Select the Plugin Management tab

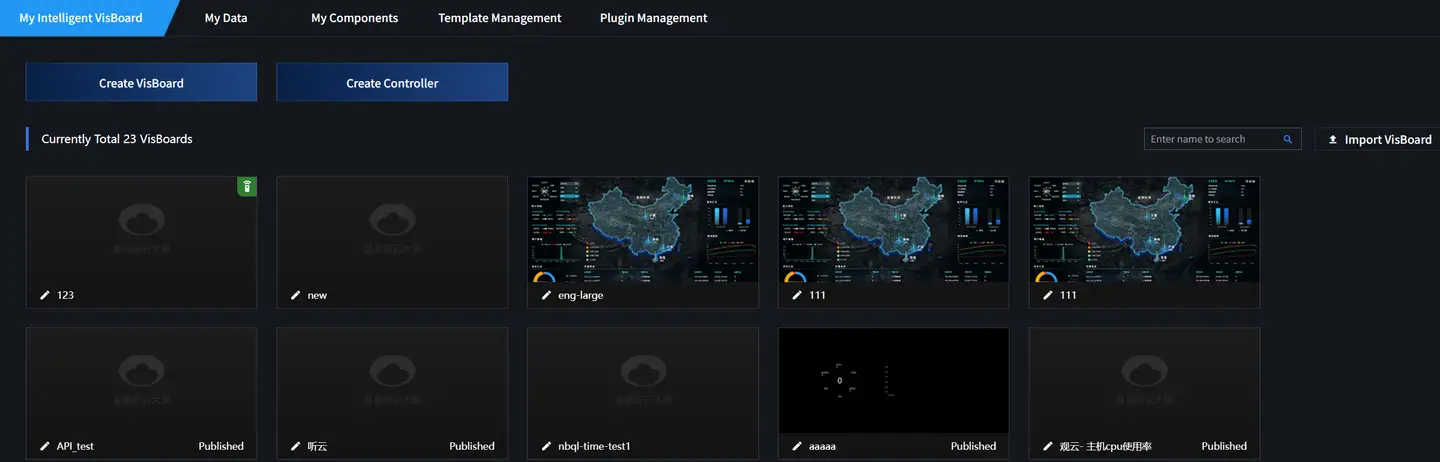653,18
